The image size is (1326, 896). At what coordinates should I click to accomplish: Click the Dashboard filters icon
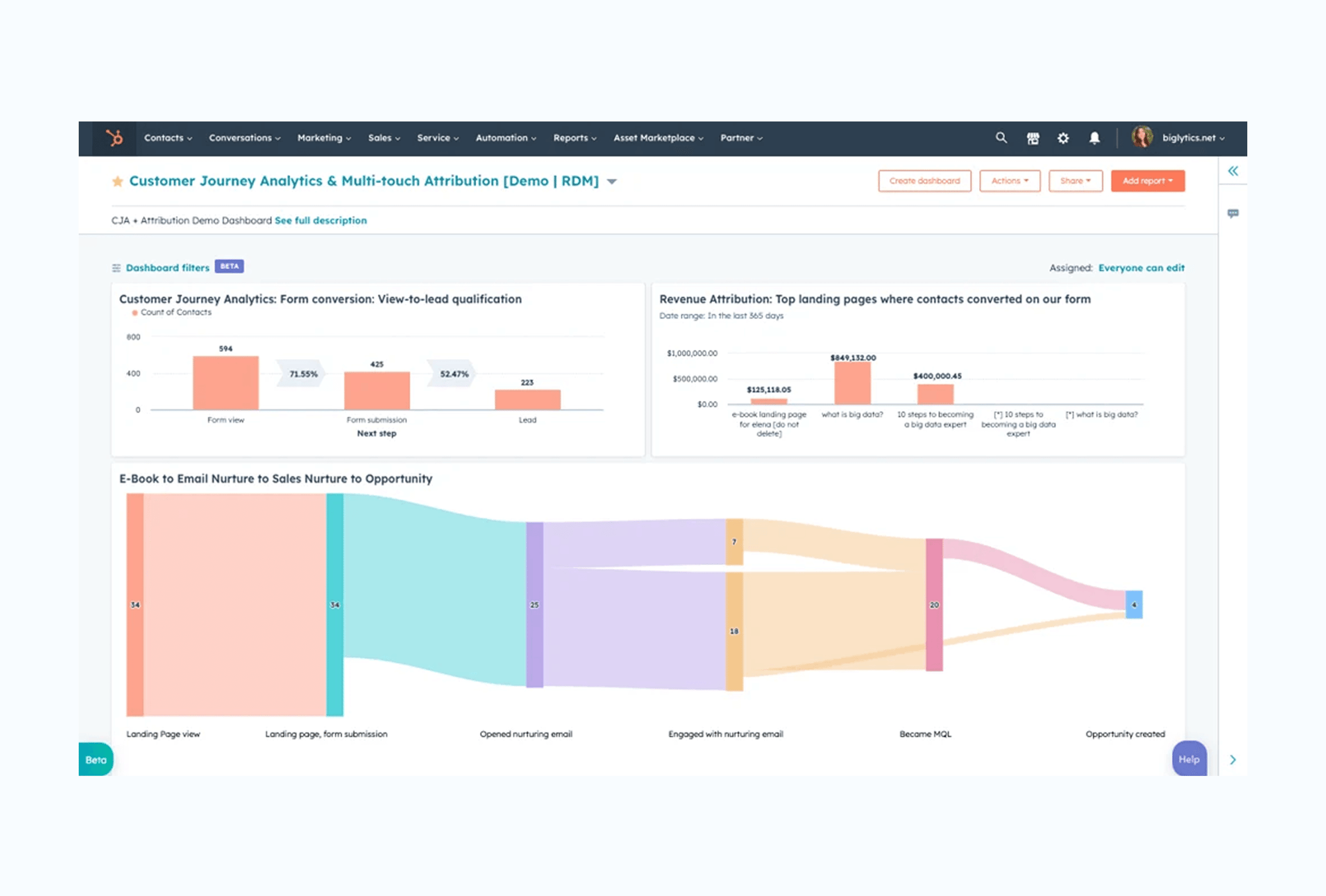click(117, 268)
